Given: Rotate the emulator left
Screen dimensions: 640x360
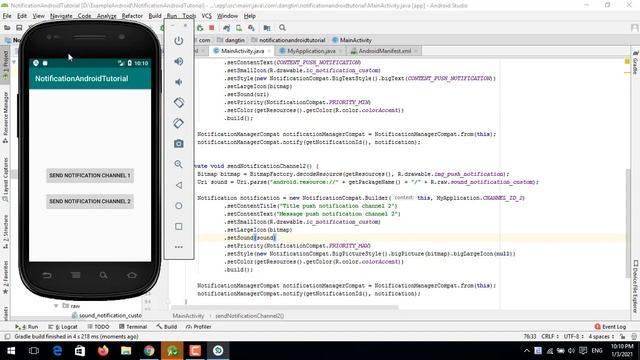Looking at the screenshot, I should pos(178,102).
